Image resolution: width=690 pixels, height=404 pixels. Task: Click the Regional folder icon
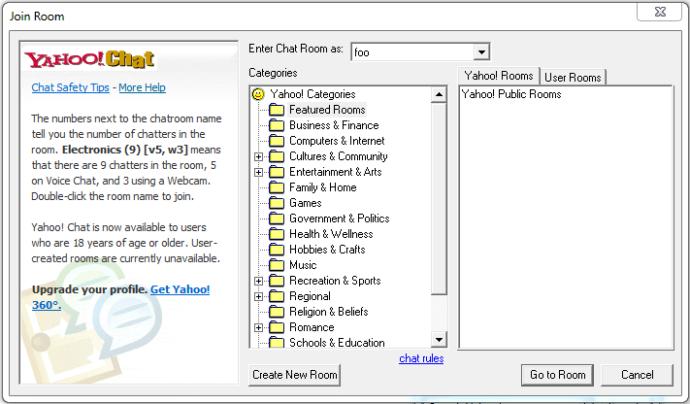[x=276, y=296]
